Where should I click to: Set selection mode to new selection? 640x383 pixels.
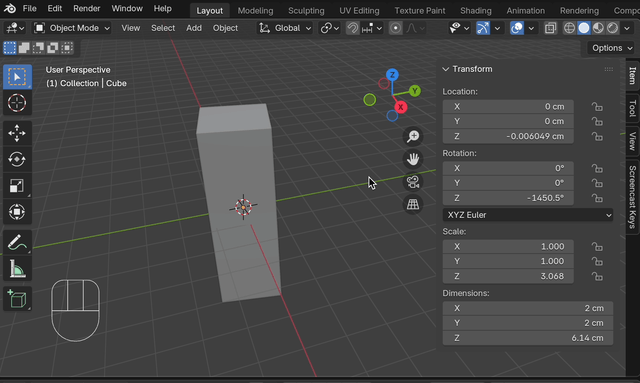click(10, 48)
